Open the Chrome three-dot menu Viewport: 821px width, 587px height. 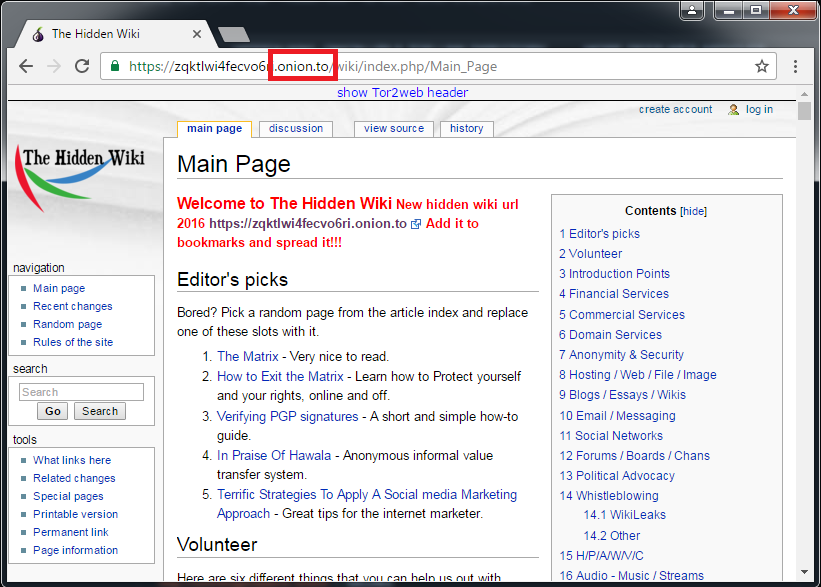point(795,66)
